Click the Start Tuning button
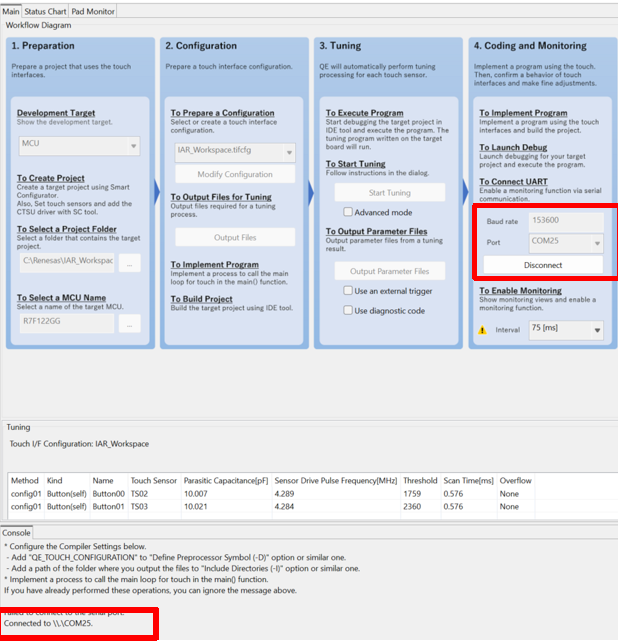The width and height of the screenshot is (618, 642). [x=389, y=193]
